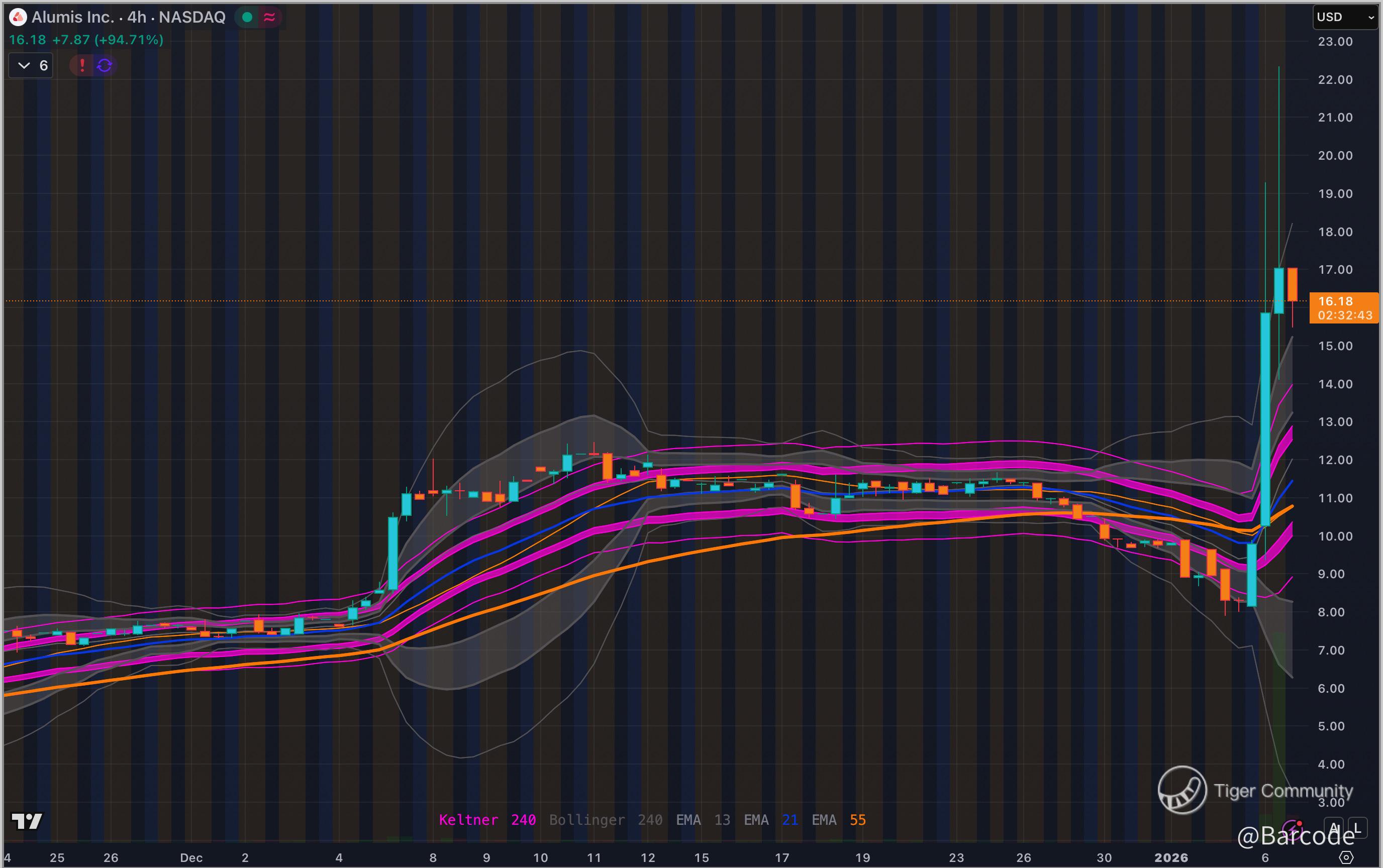Click the 20.00 level on price scale

1335,156
